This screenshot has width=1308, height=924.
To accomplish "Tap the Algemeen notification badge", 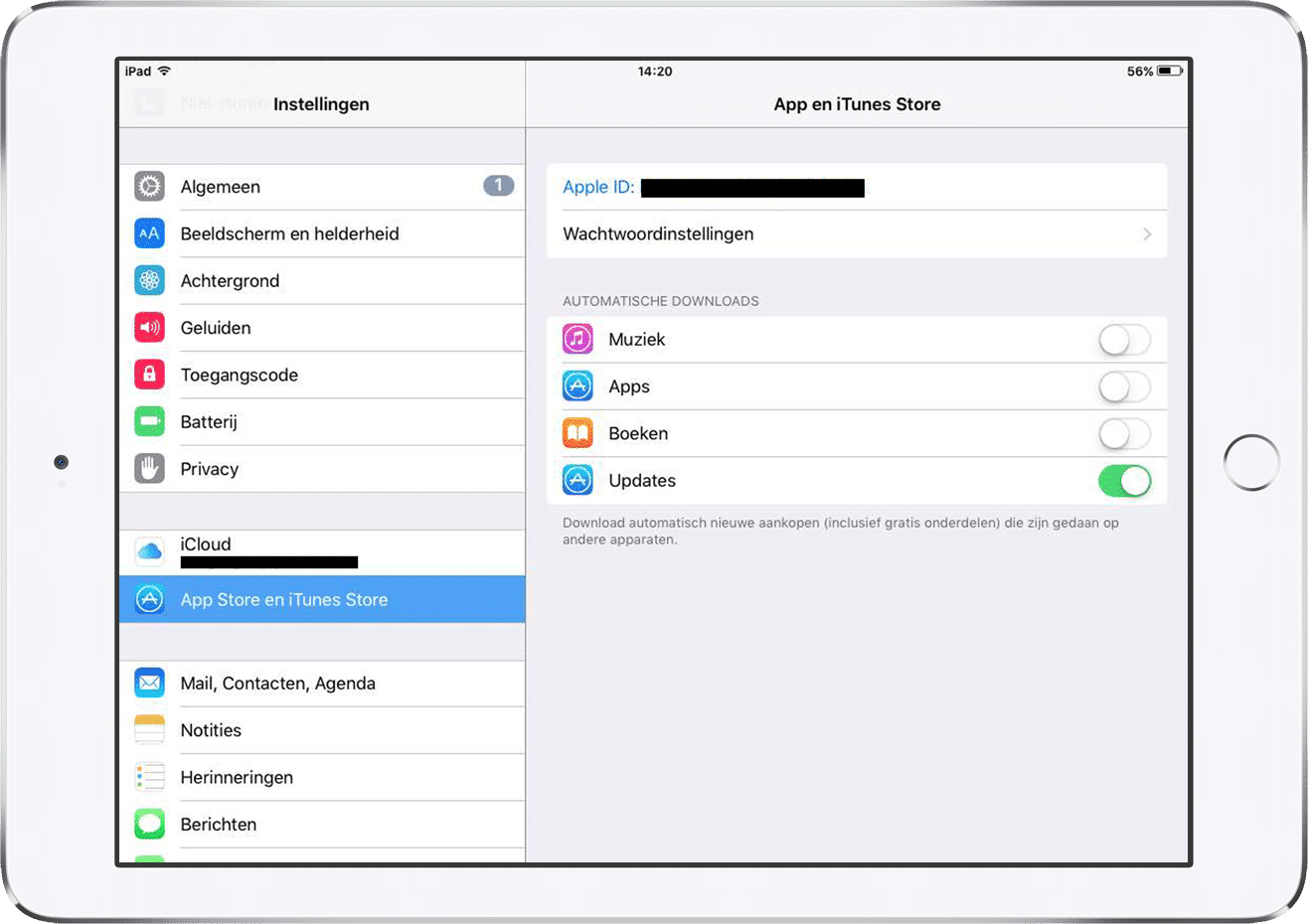I will (x=498, y=186).
